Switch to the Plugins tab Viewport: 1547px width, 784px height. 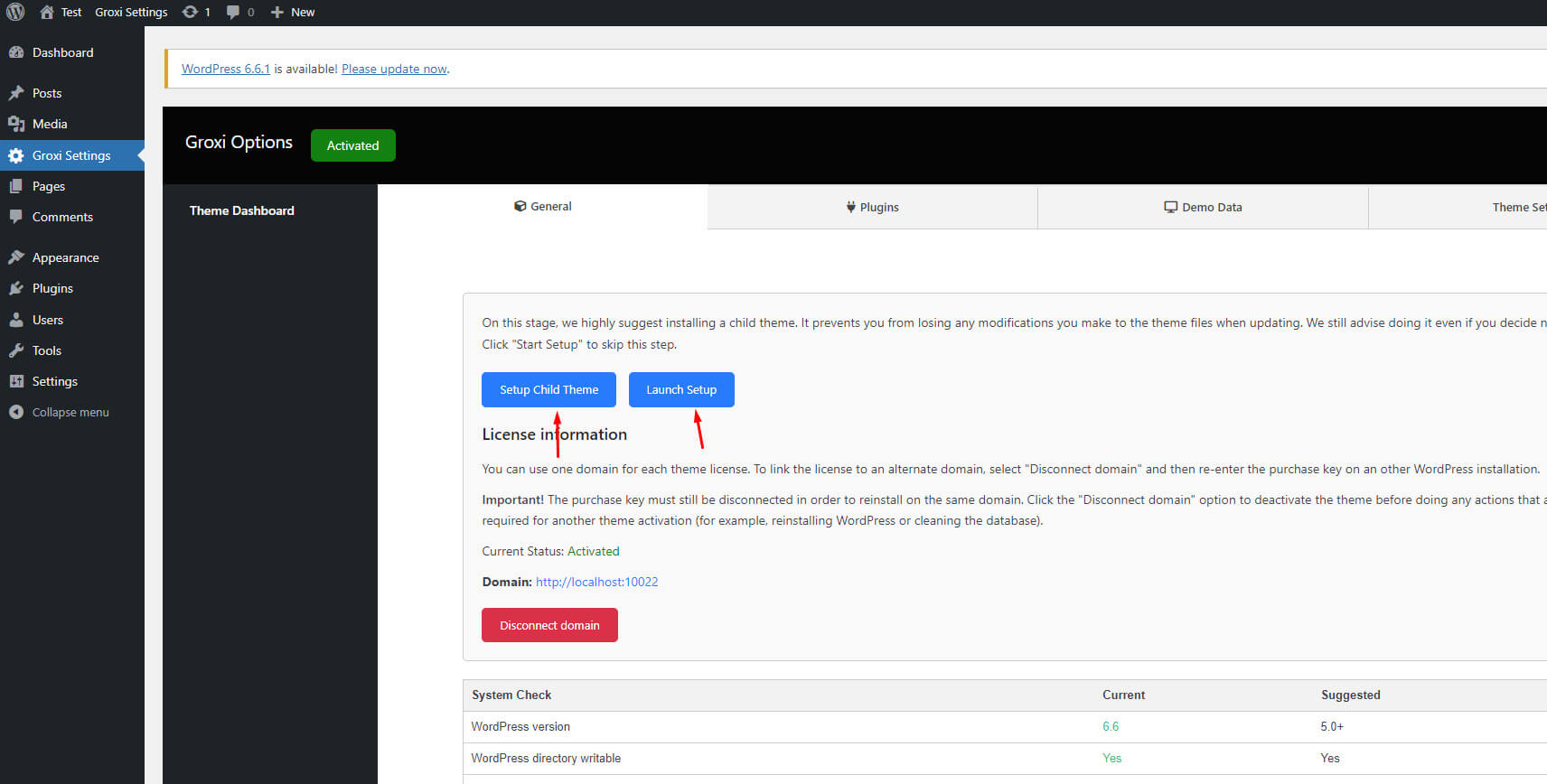click(x=872, y=207)
